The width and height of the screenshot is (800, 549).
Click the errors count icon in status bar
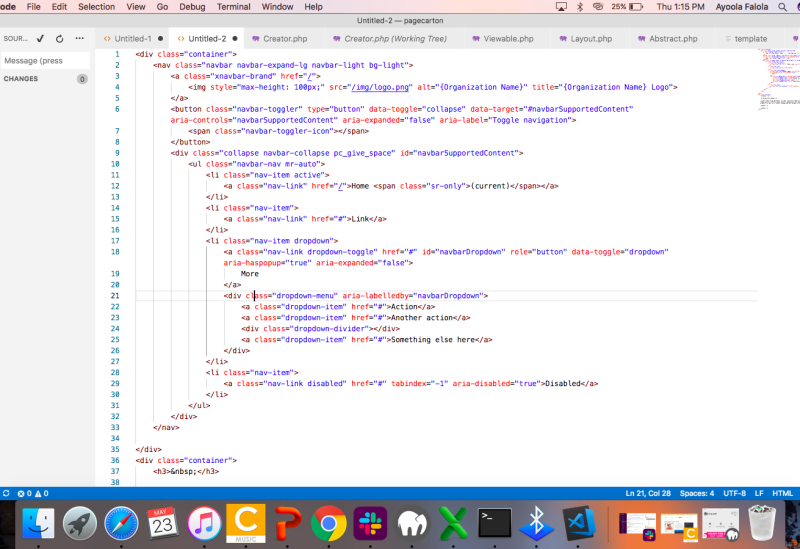tap(24, 493)
